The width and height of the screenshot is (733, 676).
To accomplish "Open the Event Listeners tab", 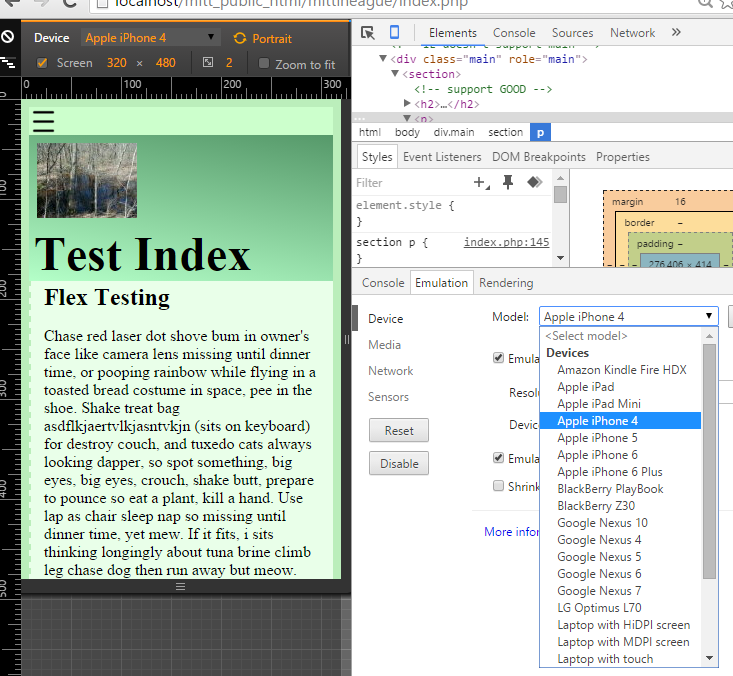I will [442, 157].
